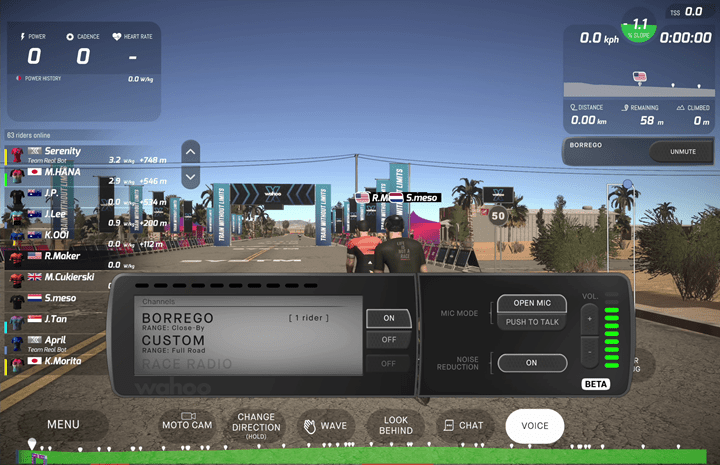
Task: Open the Chat panel
Action: click(x=464, y=426)
